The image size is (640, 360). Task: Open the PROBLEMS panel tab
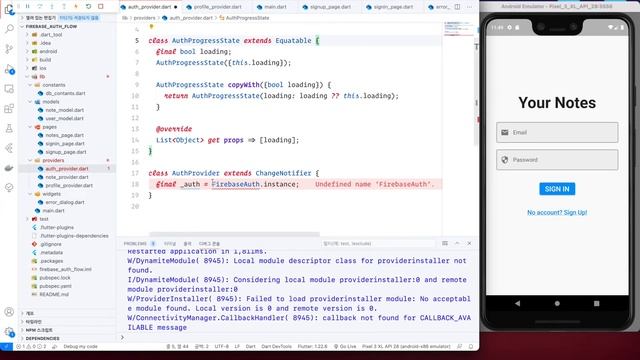pyautogui.click(x=135, y=244)
